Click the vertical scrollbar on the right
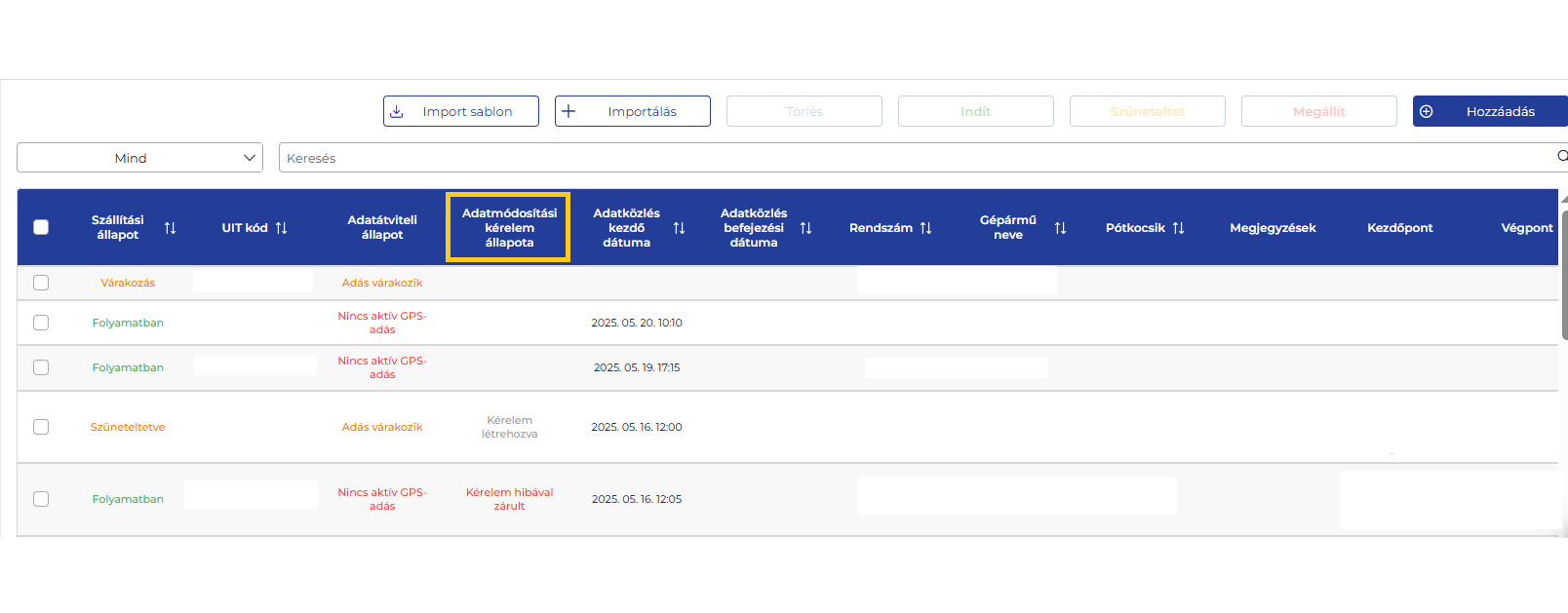The image size is (1568, 613). coord(1563,273)
